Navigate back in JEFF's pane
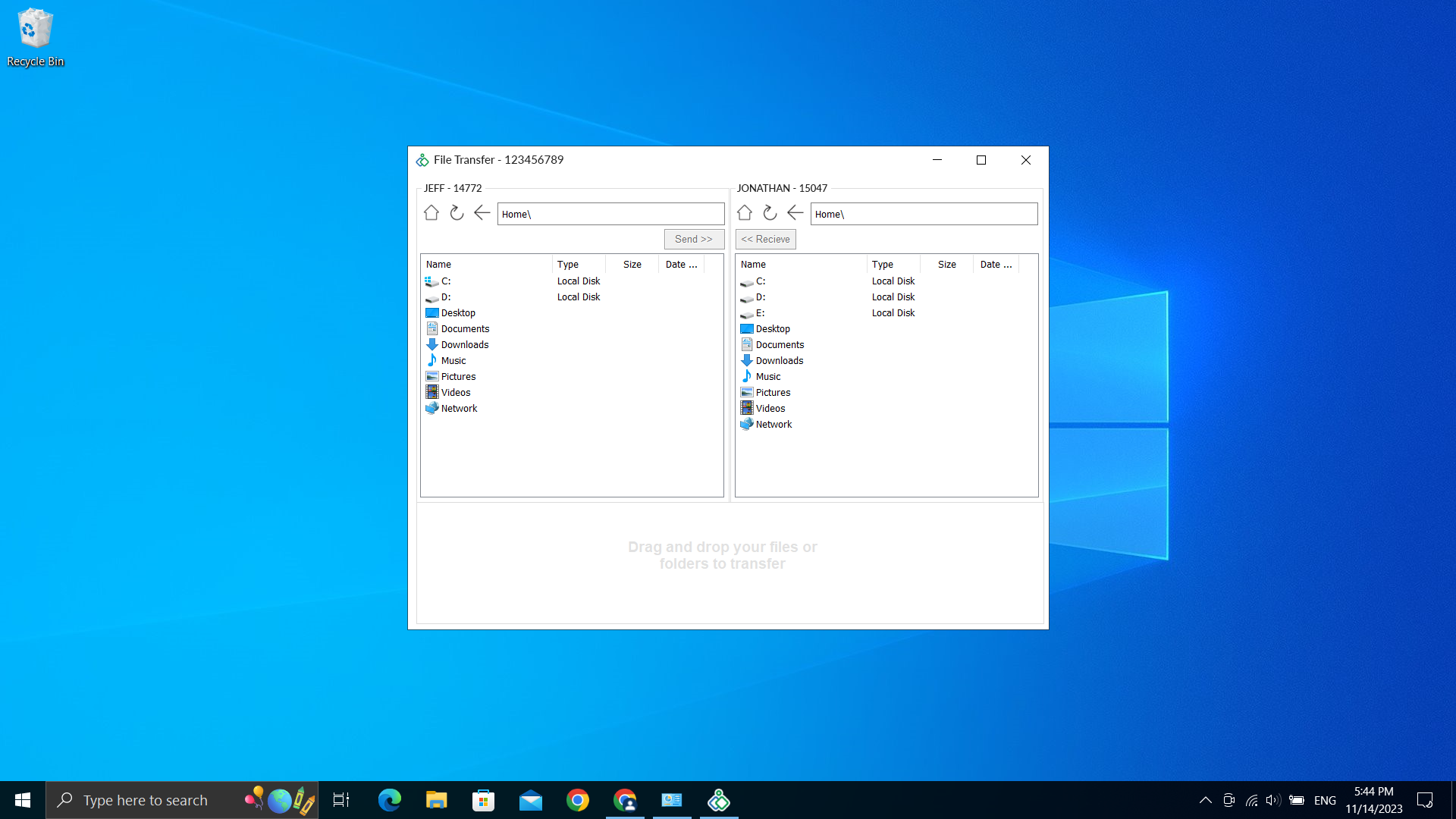Viewport: 1456px width, 819px height. [482, 213]
